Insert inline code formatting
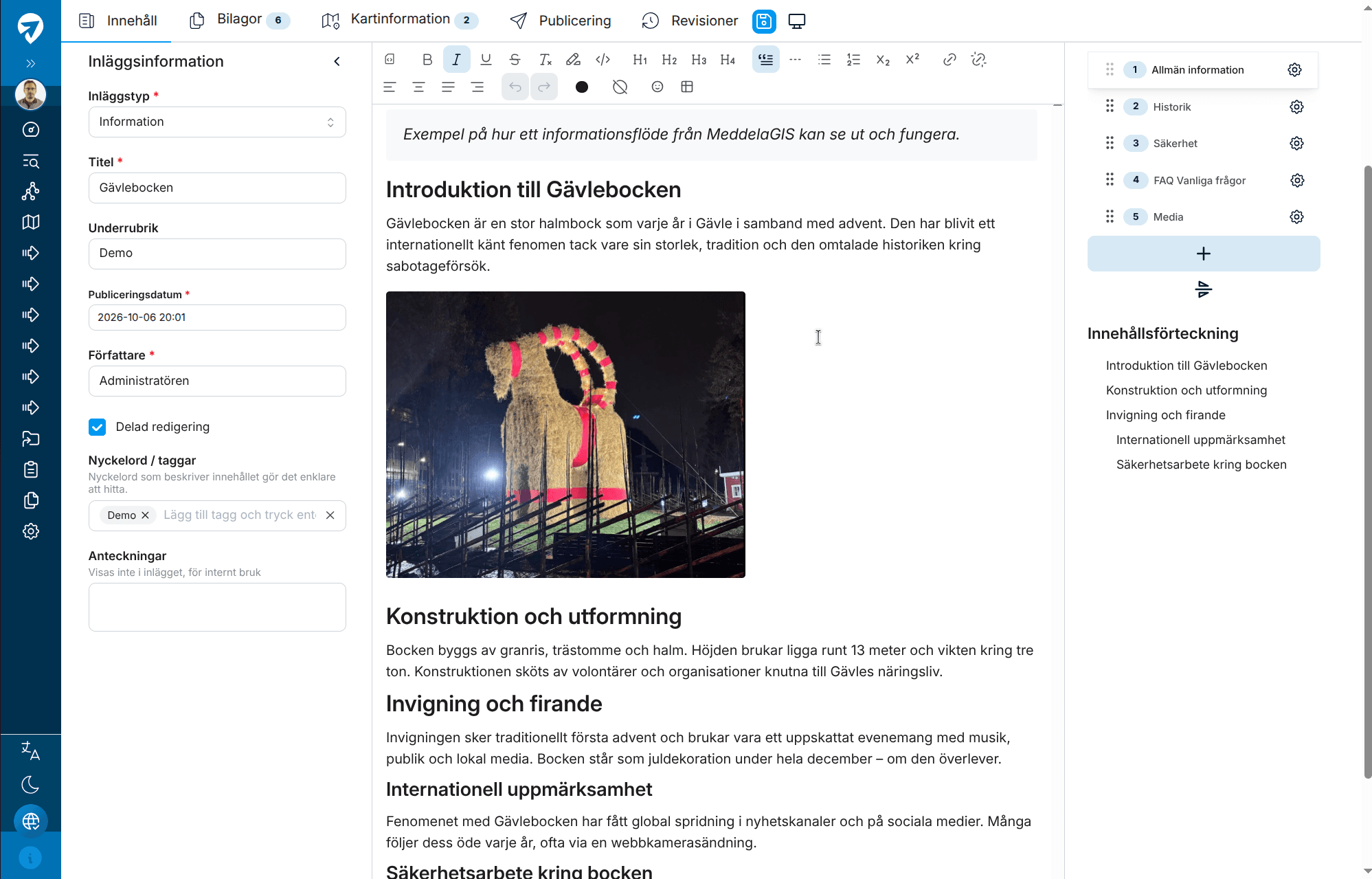This screenshot has height=879, width=1372. [x=603, y=60]
